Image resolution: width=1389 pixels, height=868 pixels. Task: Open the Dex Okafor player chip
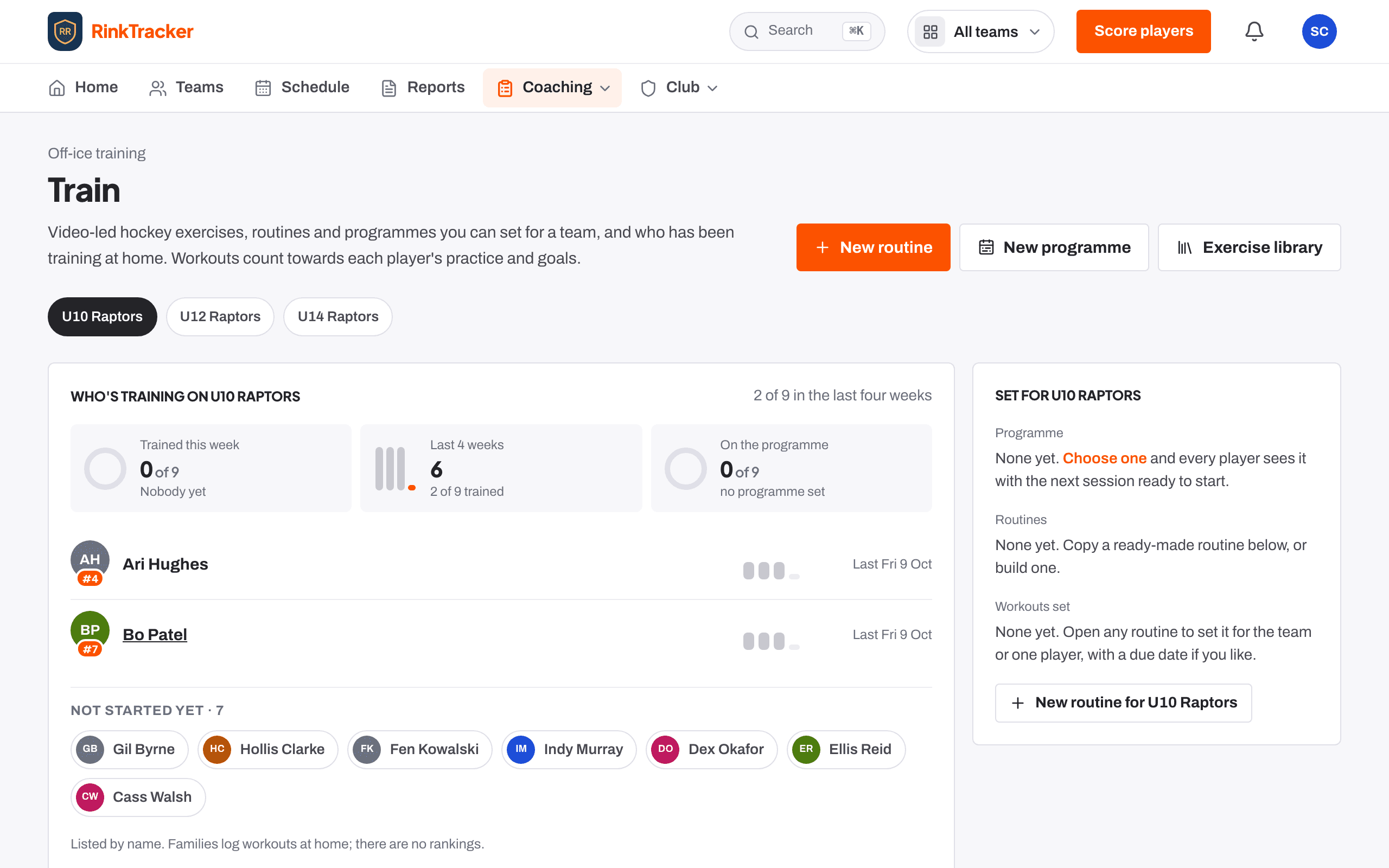[x=712, y=749]
